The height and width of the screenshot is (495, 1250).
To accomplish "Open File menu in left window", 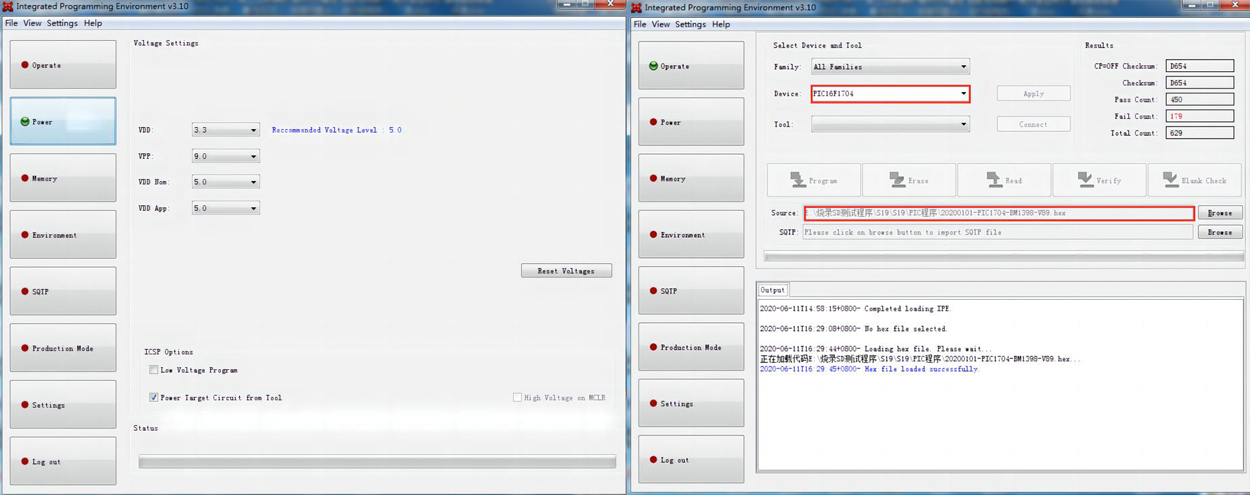I will (x=11, y=23).
